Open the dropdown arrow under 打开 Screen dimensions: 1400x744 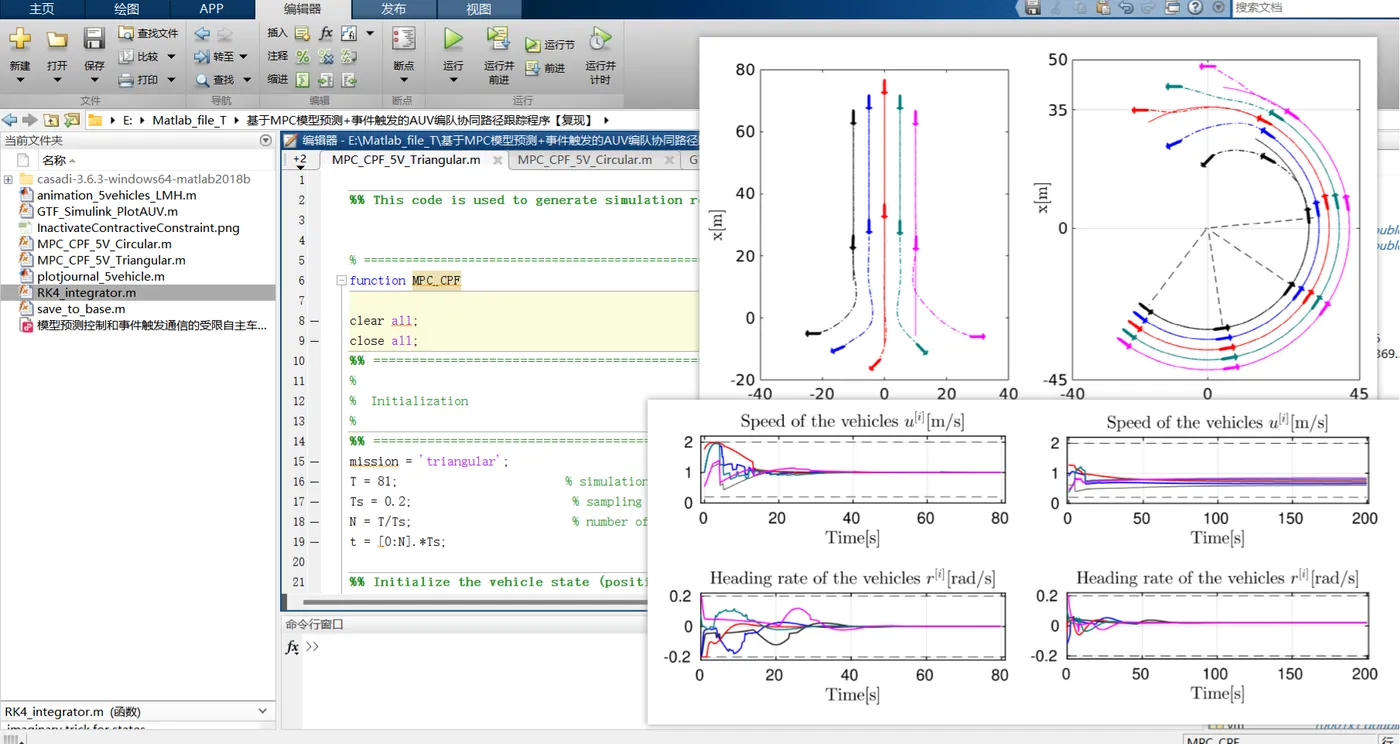[x=57, y=81]
